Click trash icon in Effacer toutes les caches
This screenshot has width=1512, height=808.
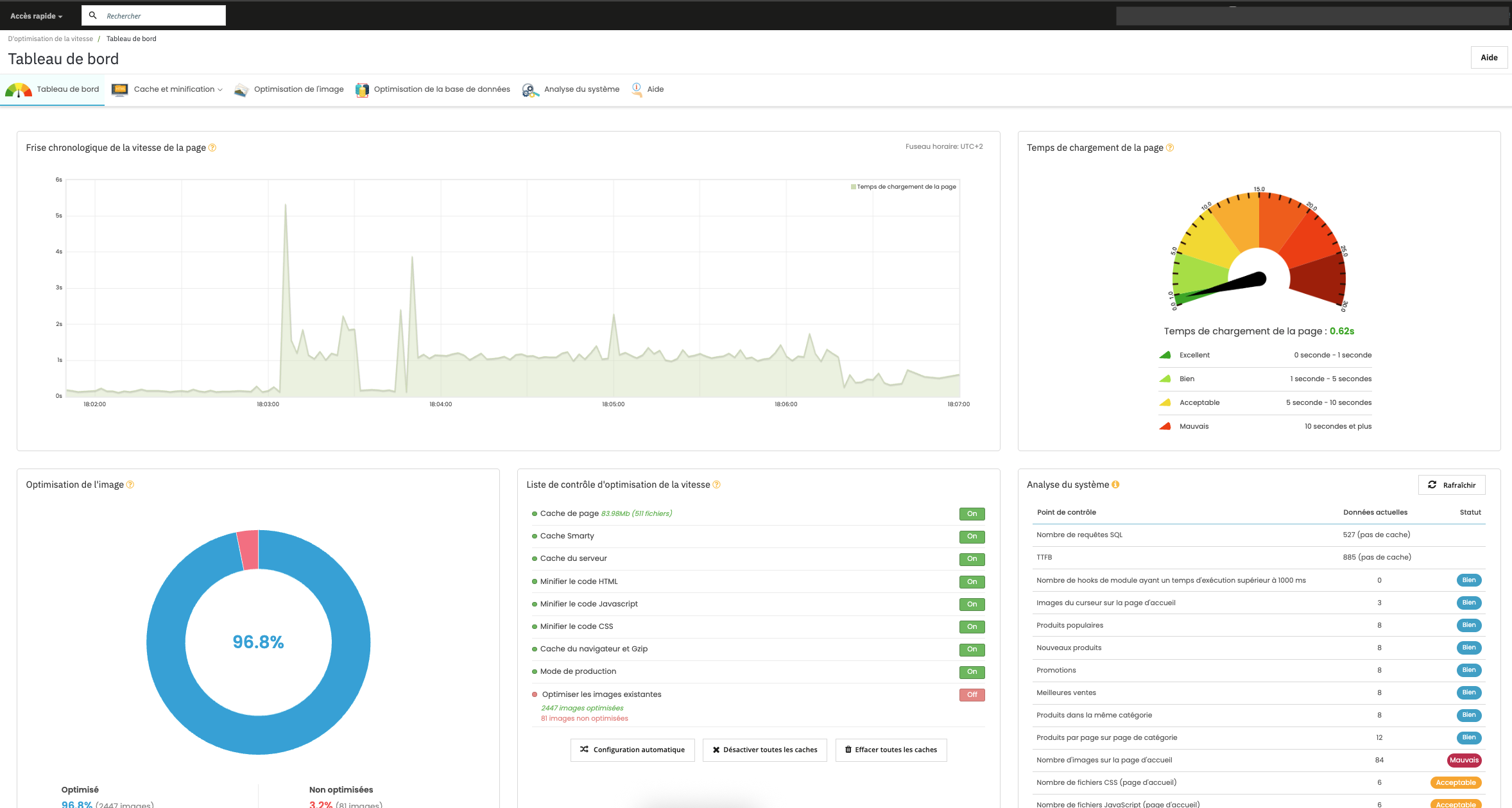(848, 750)
